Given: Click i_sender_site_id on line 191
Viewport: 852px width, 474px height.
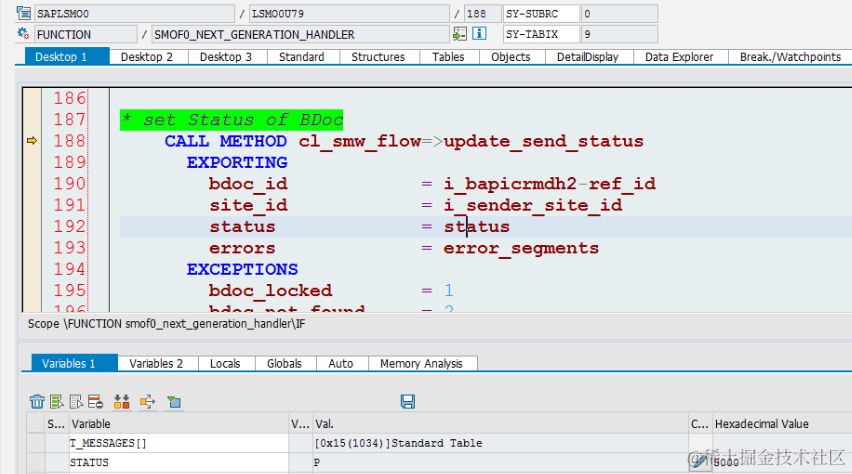Looking at the screenshot, I should (532, 205).
